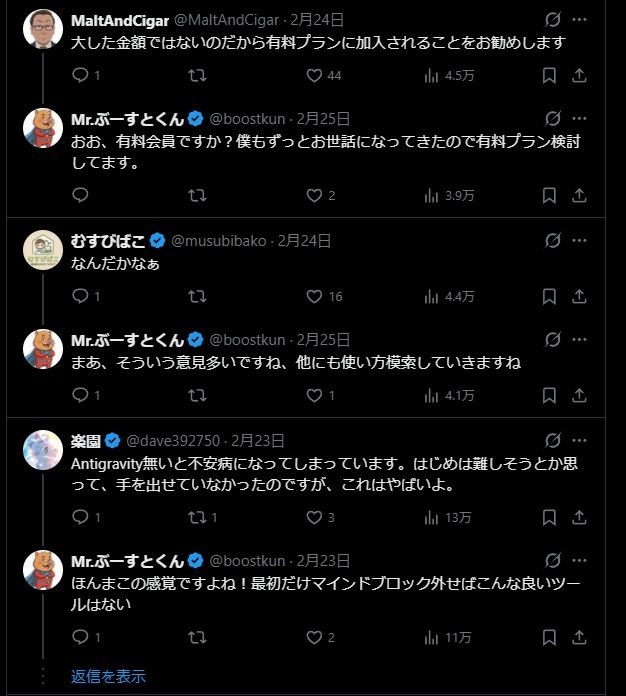Reply to MaltAndCigar's tweet
The width and height of the screenshot is (626, 696).
[81, 75]
